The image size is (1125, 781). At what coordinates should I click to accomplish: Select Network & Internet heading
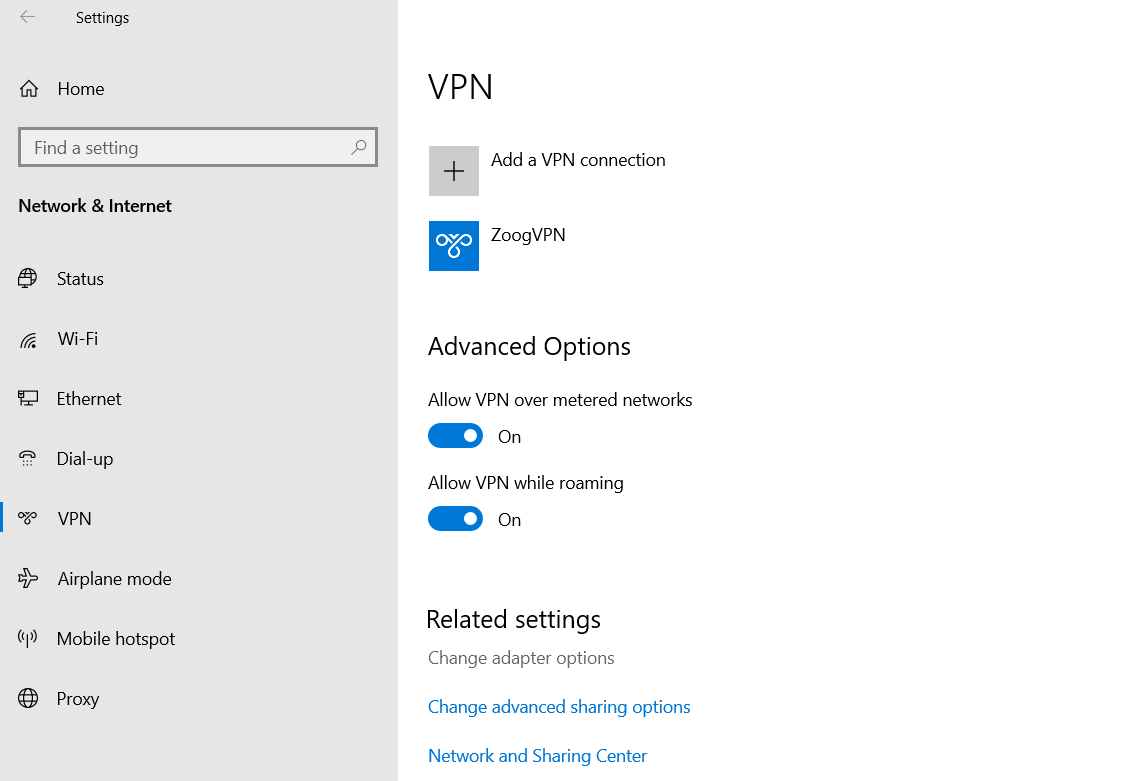(95, 206)
